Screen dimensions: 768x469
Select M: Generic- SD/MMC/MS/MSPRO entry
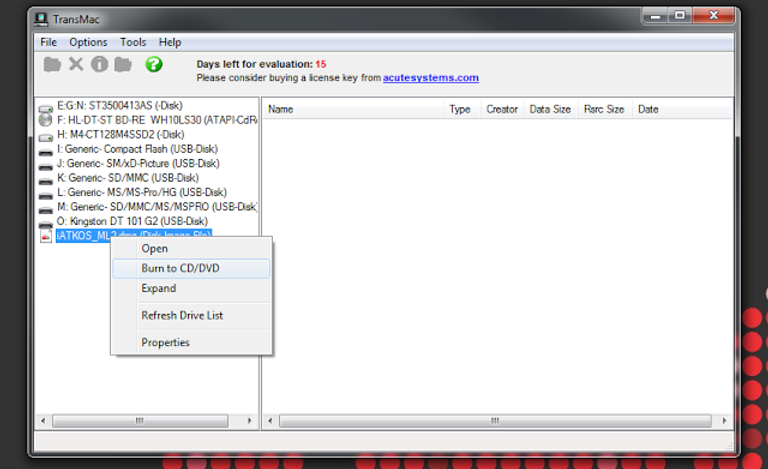coord(157,207)
